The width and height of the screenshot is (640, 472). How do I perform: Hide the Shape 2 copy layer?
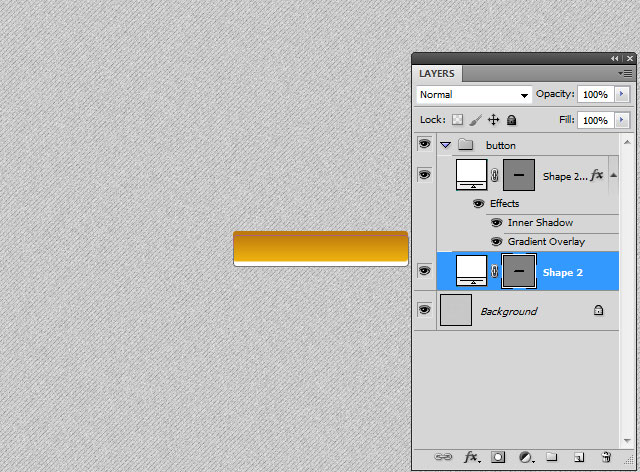(x=424, y=175)
